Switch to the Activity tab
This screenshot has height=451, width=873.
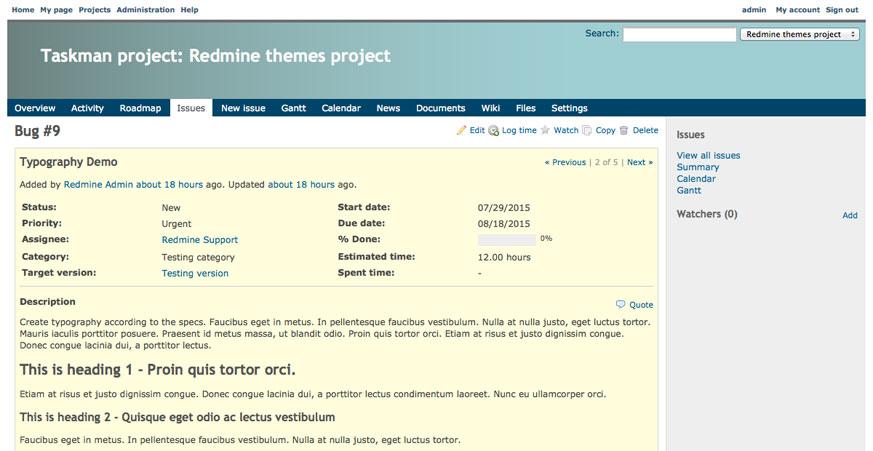87,108
